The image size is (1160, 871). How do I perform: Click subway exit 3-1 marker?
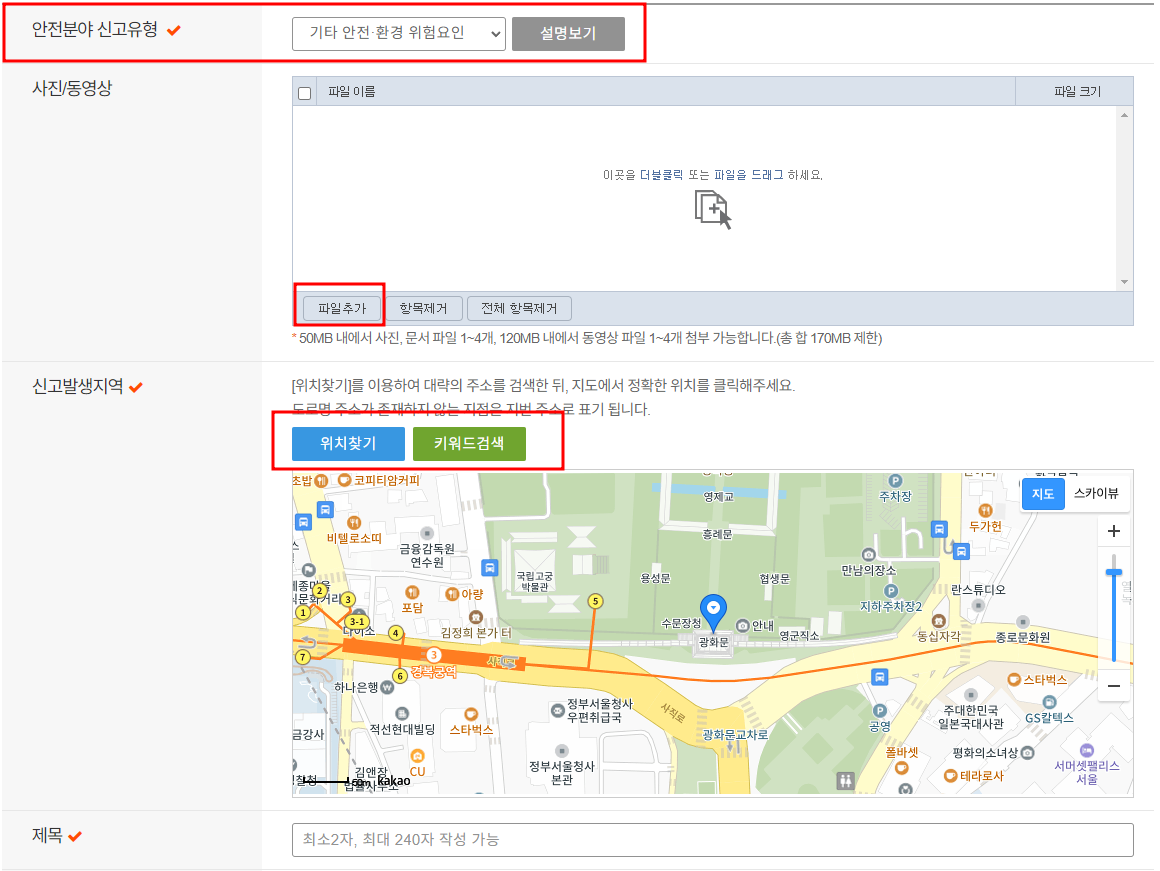(x=357, y=622)
